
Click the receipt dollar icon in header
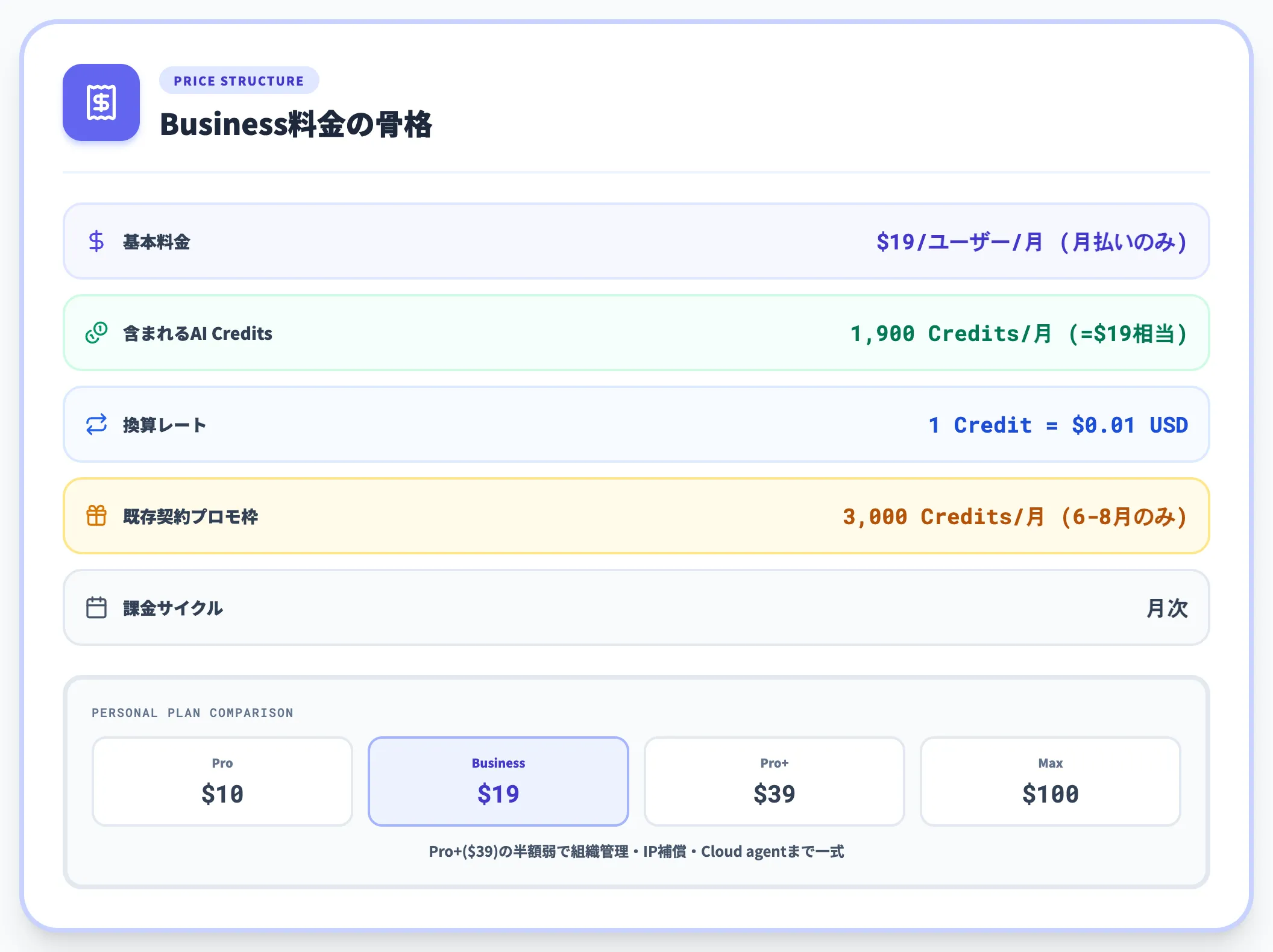click(x=101, y=102)
